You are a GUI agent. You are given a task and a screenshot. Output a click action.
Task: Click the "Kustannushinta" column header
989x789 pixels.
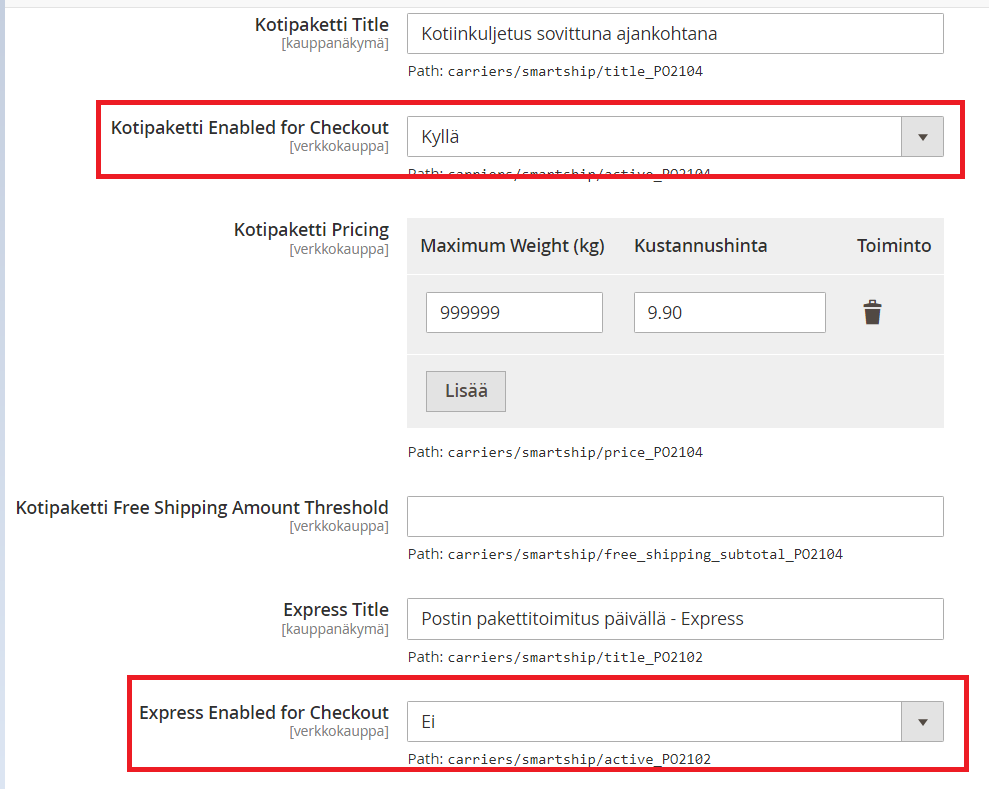click(x=700, y=246)
